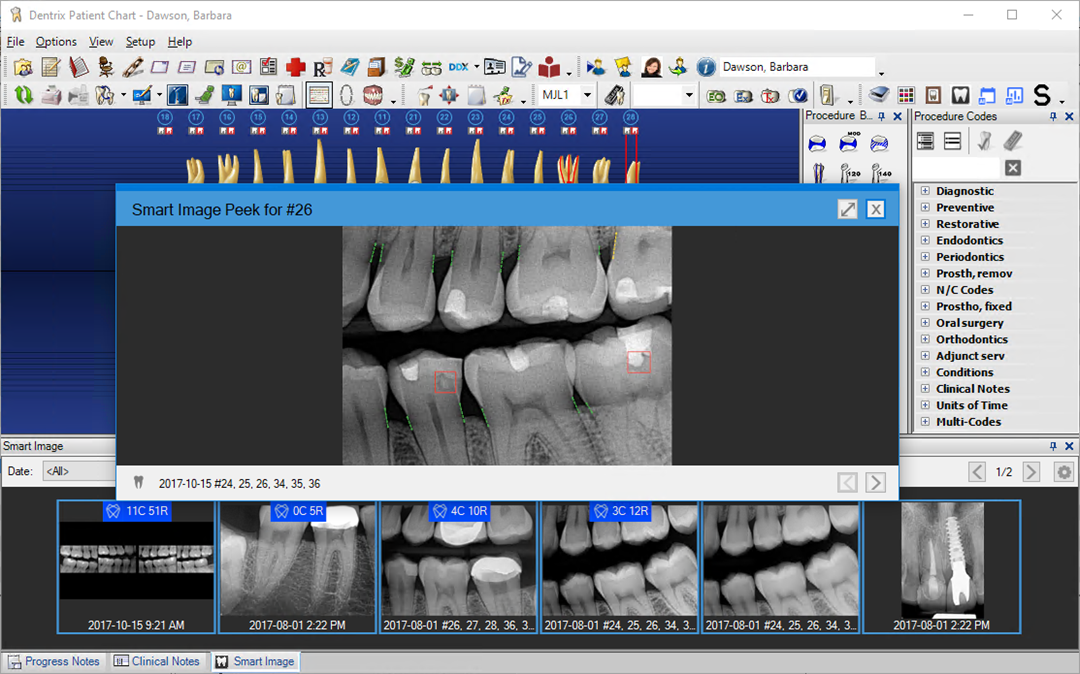Pin the Smart Image panel

1052,446
